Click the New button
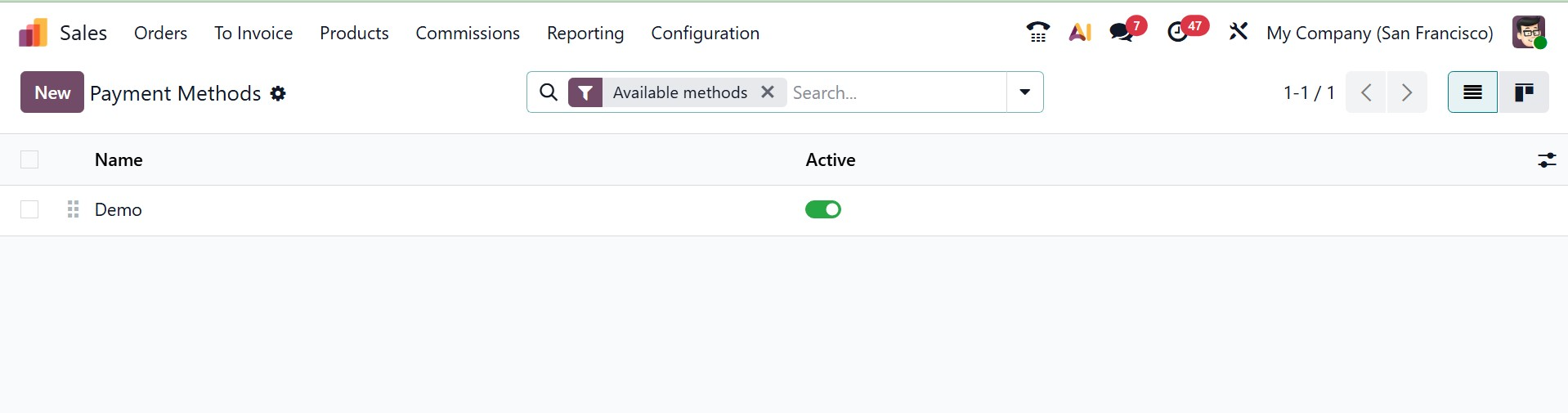The height and width of the screenshot is (413, 1568). tap(52, 92)
